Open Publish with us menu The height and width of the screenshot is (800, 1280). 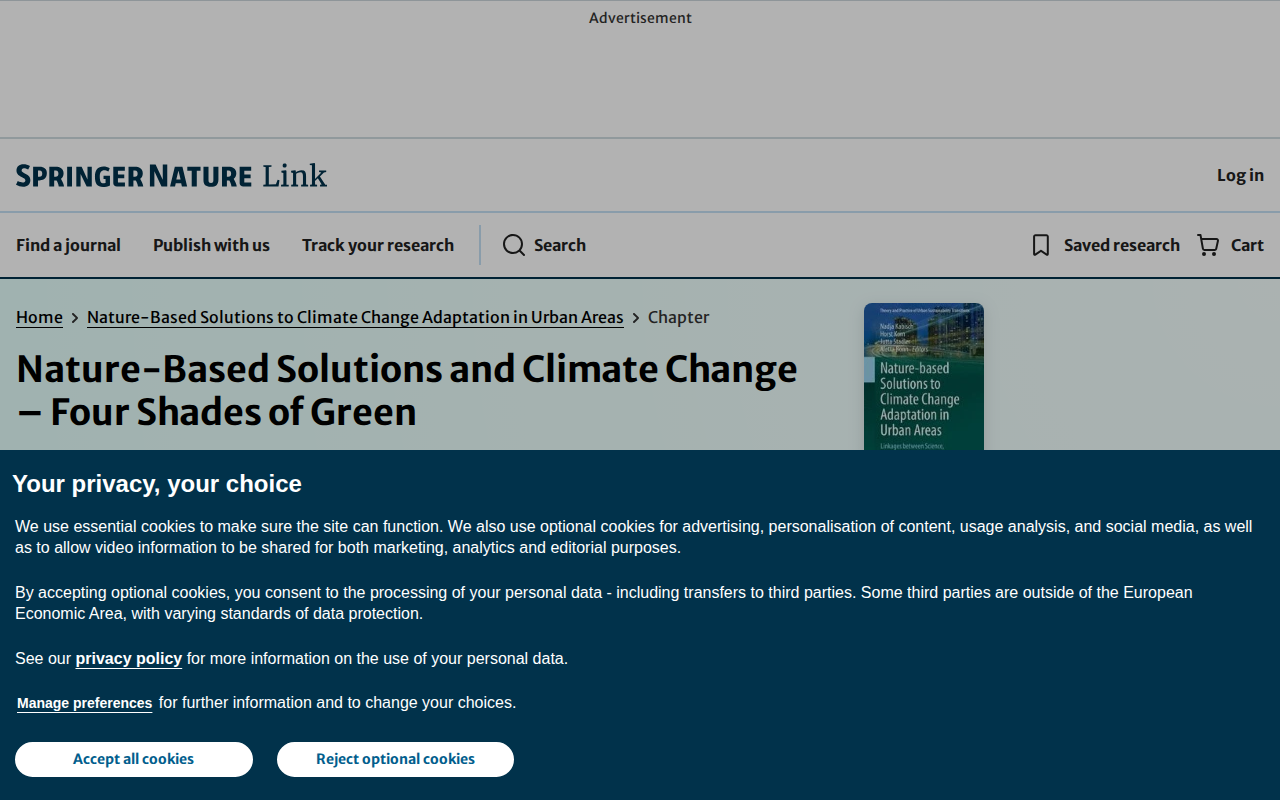pos(211,245)
